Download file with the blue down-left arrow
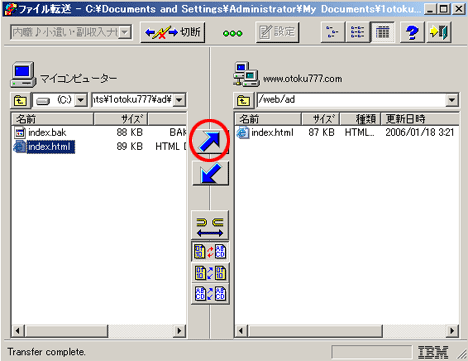The width and height of the screenshot is (468, 361). click(210, 173)
